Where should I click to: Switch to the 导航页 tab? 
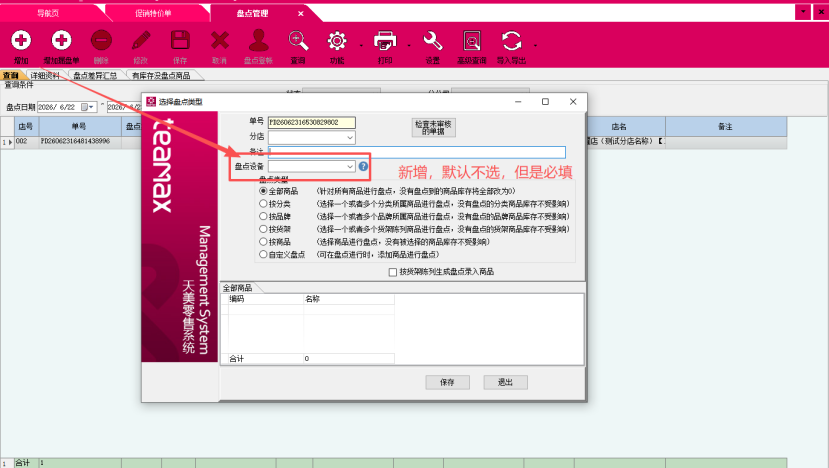48,13
